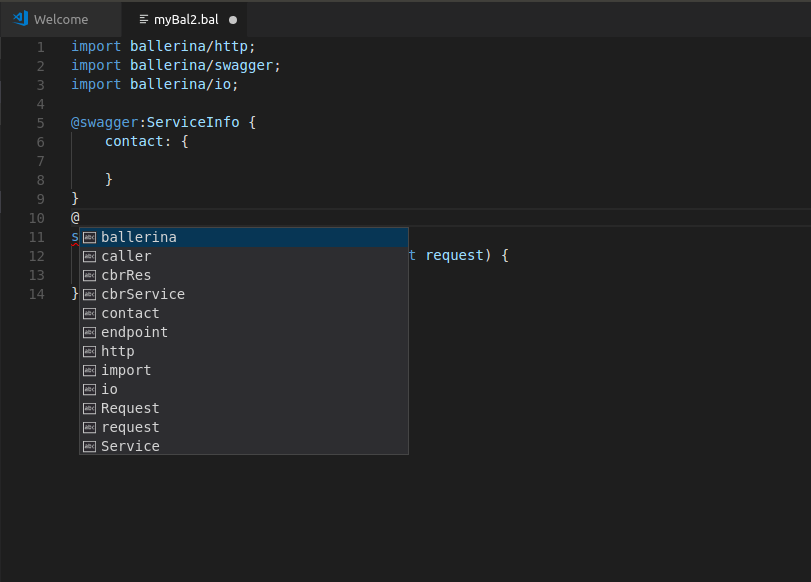Click the word icon beside cbrRes suggestion
The height and width of the screenshot is (582, 811).
pyautogui.click(x=89, y=275)
